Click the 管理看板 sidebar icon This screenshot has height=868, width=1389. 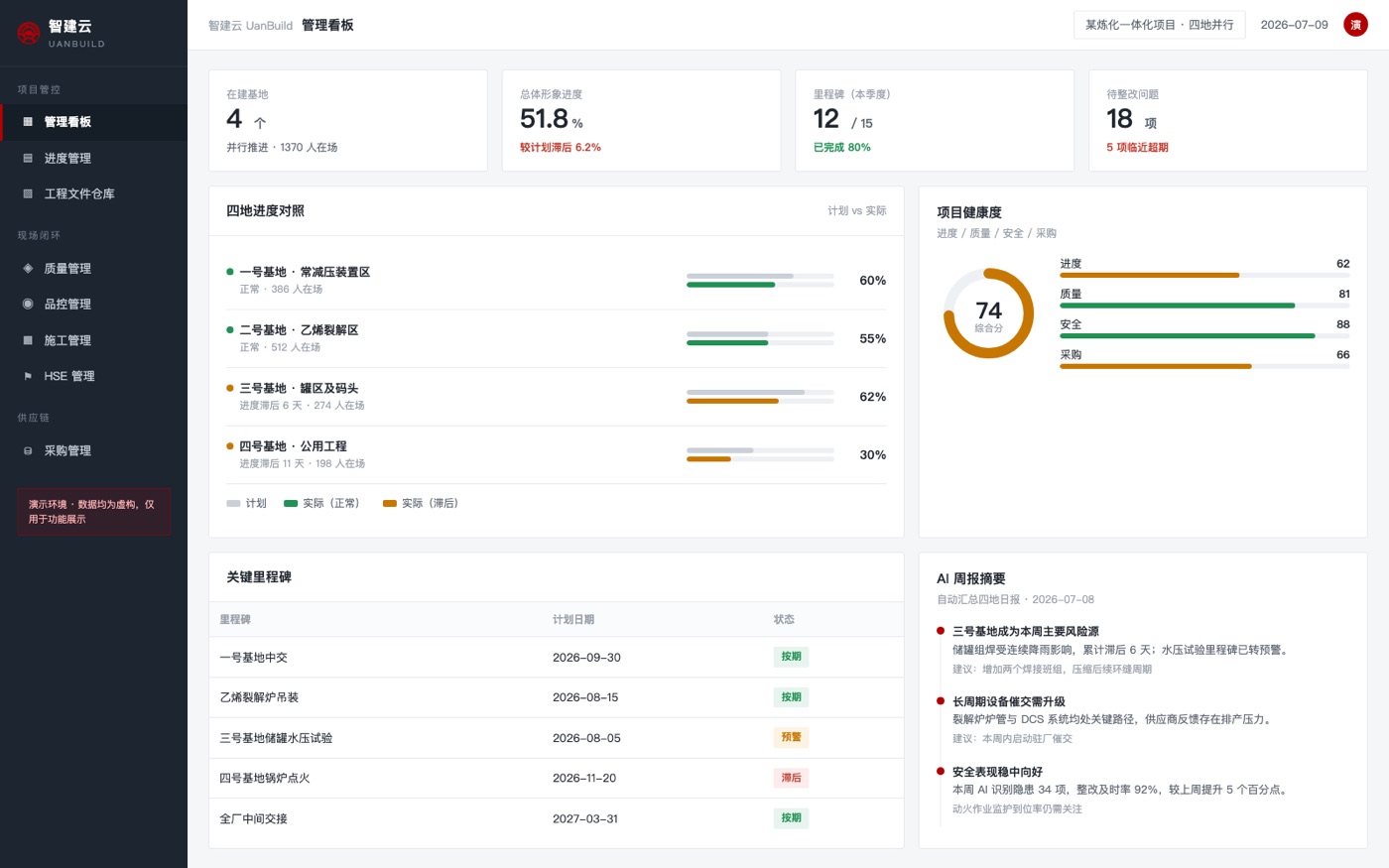[x=28, y=122]
